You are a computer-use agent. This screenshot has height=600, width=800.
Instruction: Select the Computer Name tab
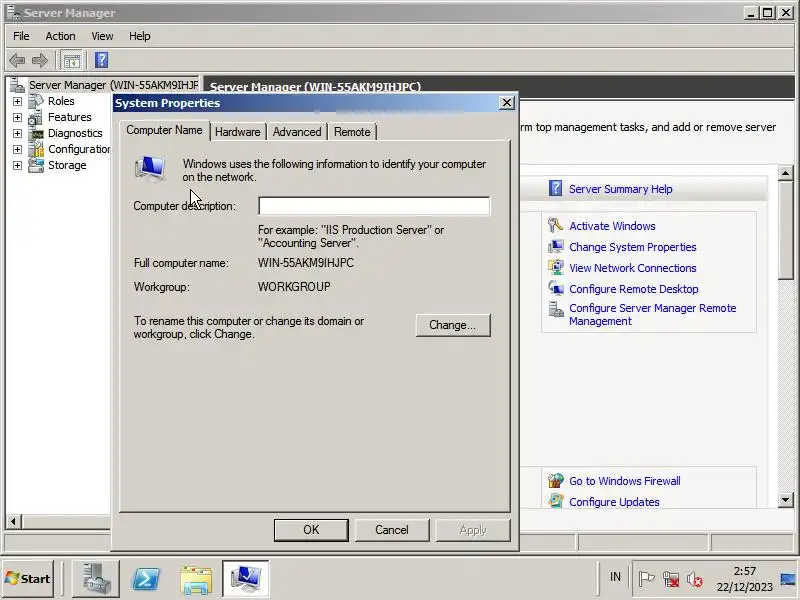164,130
